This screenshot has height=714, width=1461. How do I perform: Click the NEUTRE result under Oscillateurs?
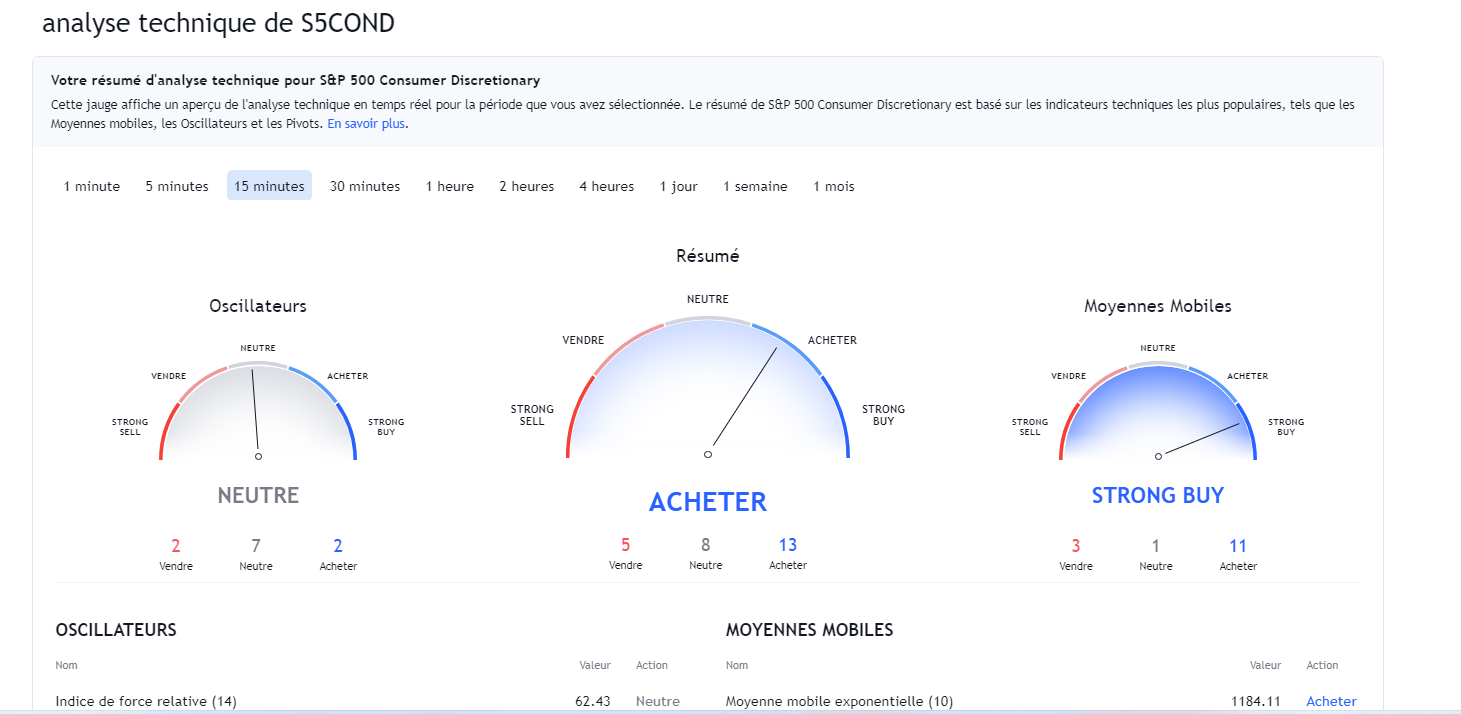pyautogui.click(x=258, y=495)
